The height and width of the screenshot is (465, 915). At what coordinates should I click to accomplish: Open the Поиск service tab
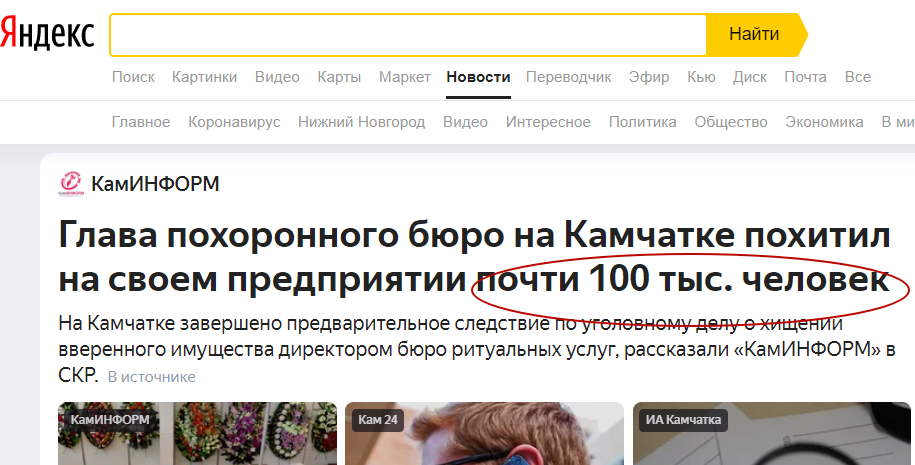coord(133,77)
